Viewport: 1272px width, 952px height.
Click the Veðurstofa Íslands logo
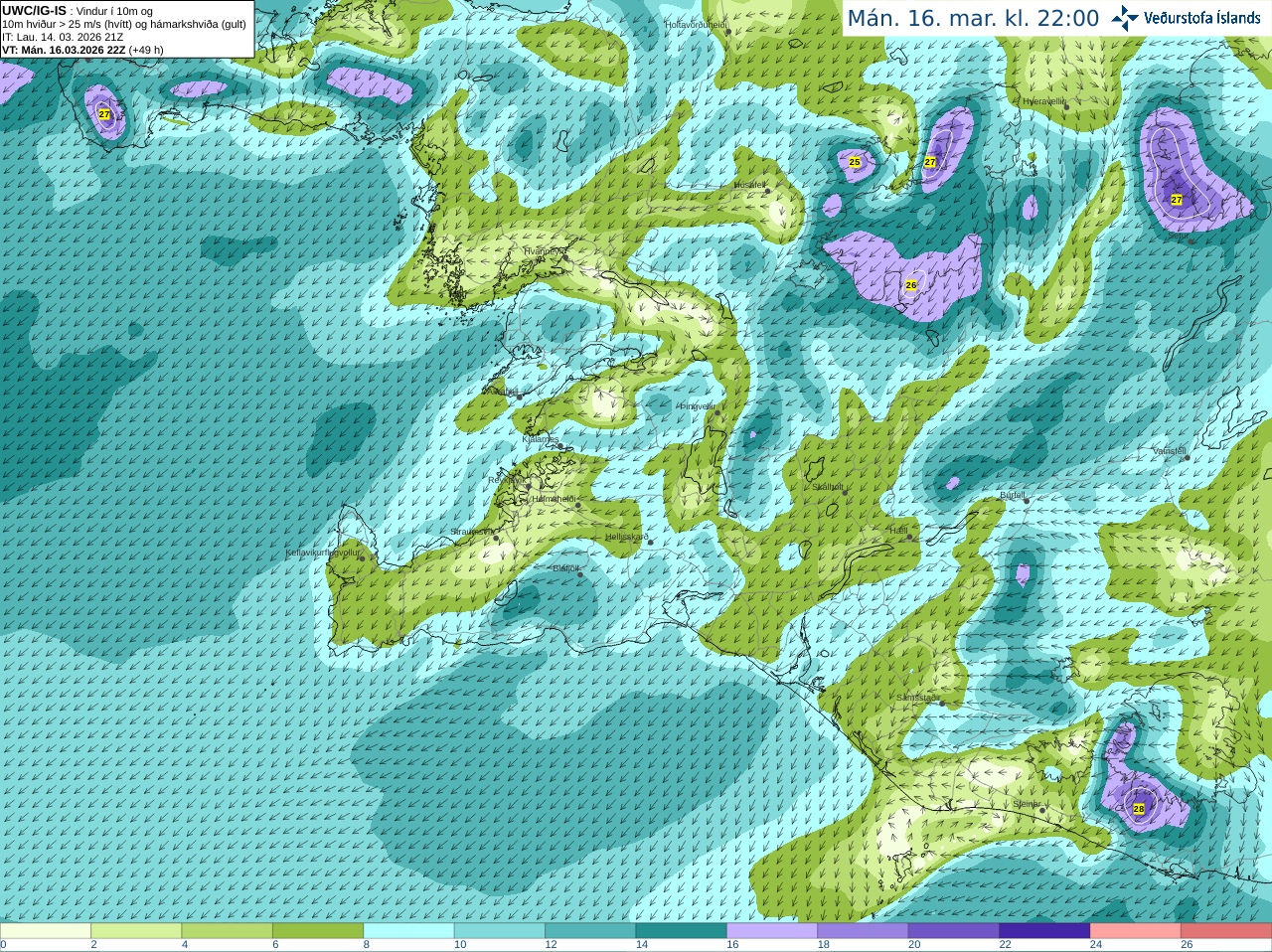(x=1186, y=18)
